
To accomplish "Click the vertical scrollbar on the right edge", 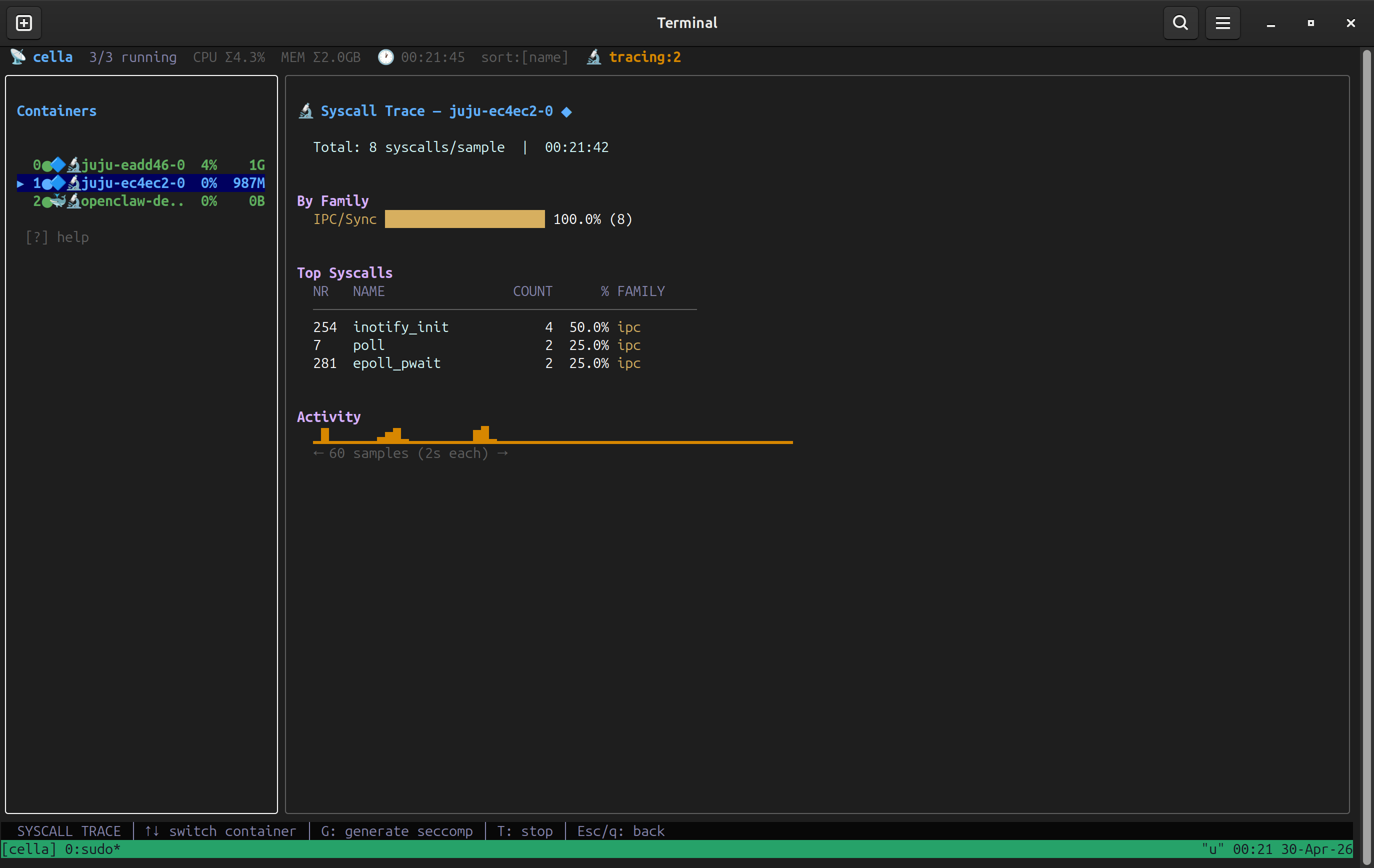I will tap(1366, 456).
